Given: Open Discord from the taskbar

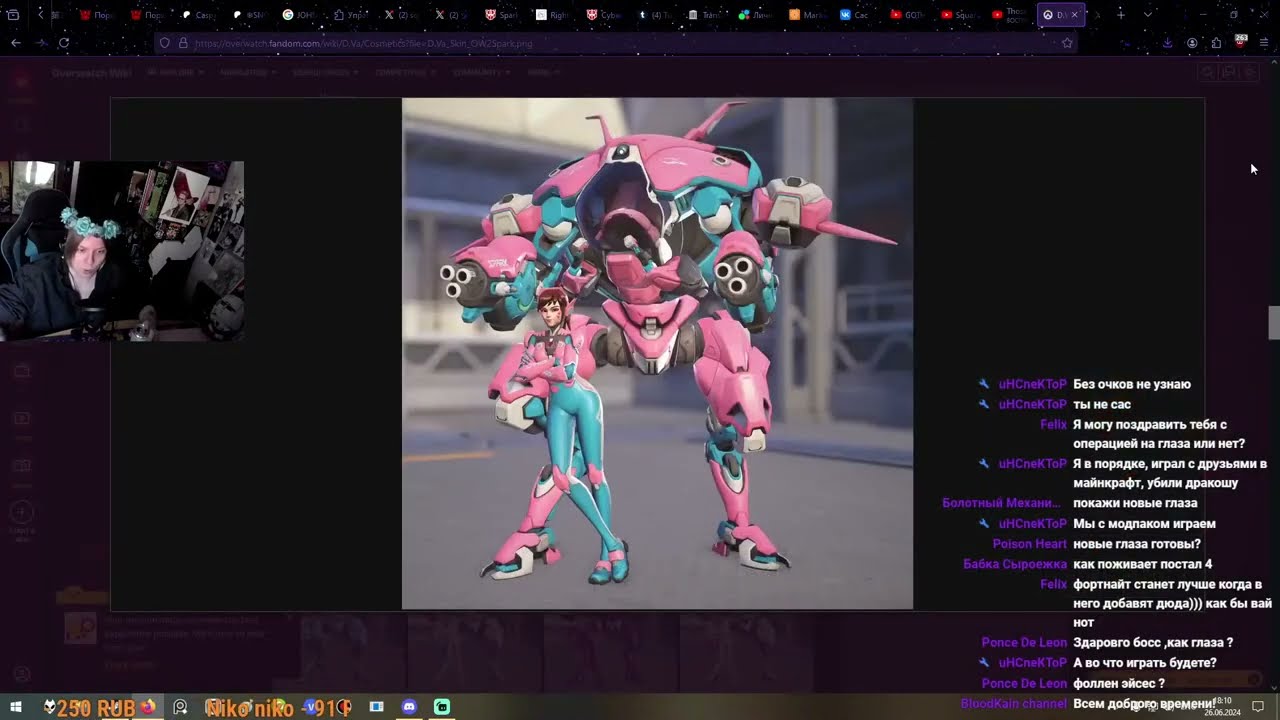Looking at the screenshot, I should (409, 707).
